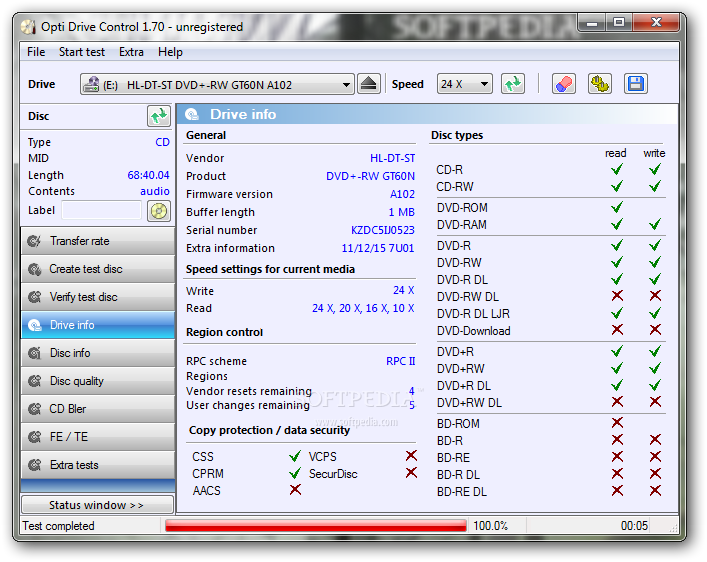Open the Extra menu
The height and width of the screenshot is (562, 707).
131,52
